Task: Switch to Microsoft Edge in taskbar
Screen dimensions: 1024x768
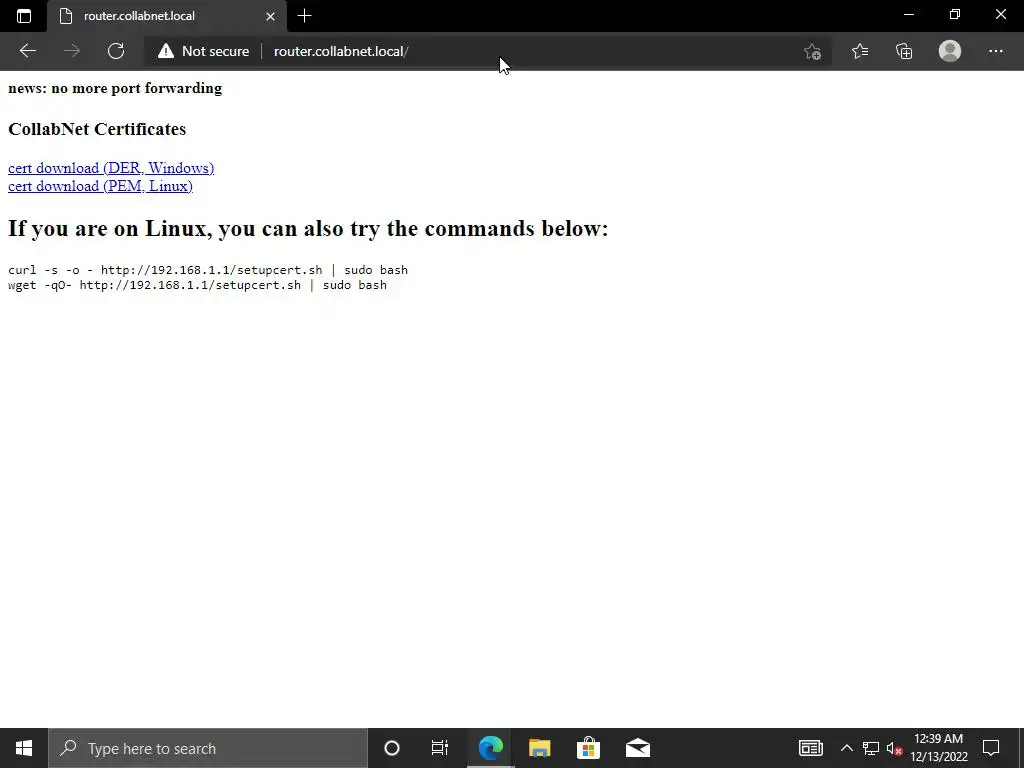Action: 490,748
